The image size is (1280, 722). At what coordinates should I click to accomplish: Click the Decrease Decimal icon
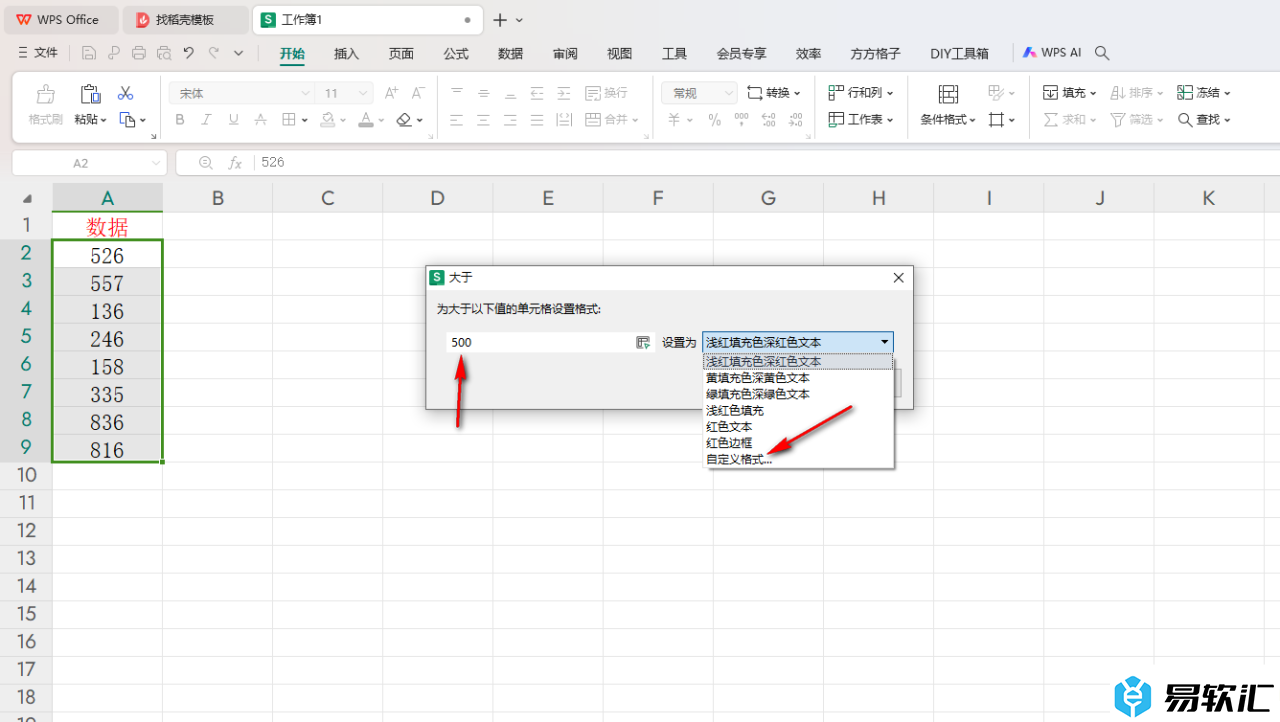pos(796,120)
